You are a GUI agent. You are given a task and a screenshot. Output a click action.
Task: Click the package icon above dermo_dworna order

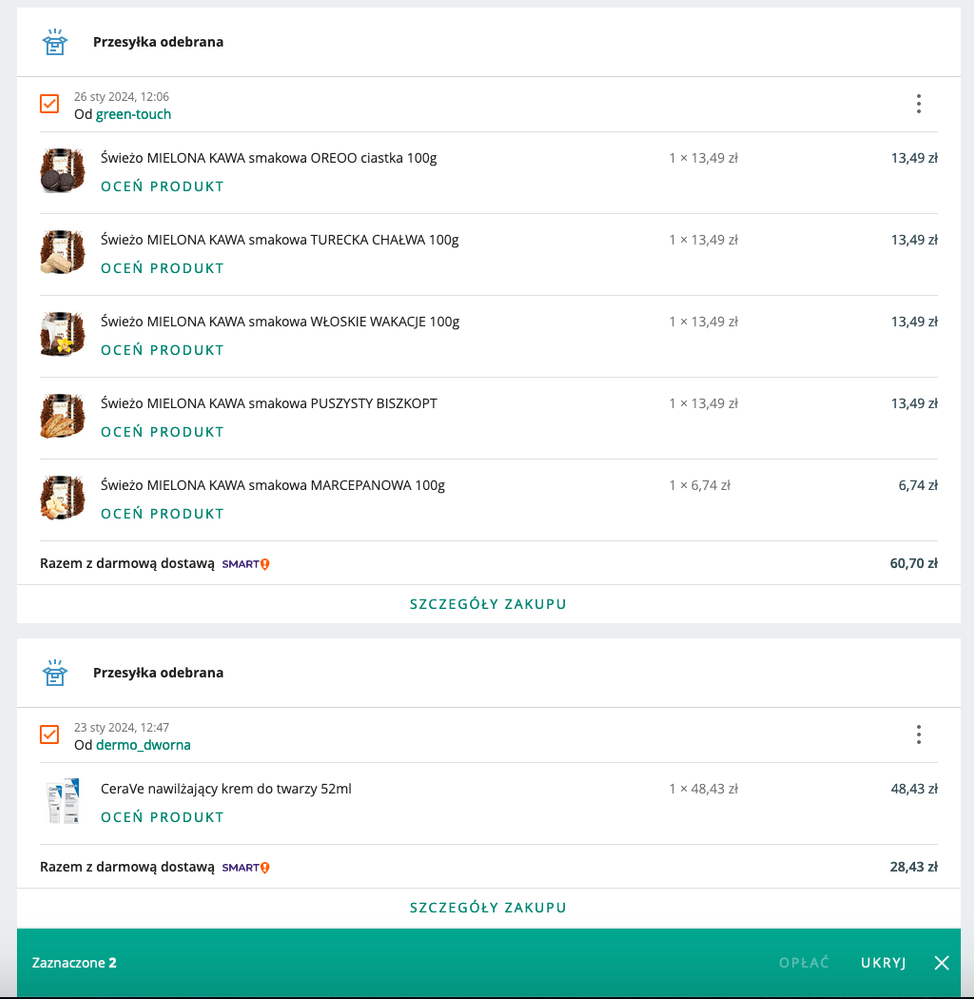pos(55,673)
